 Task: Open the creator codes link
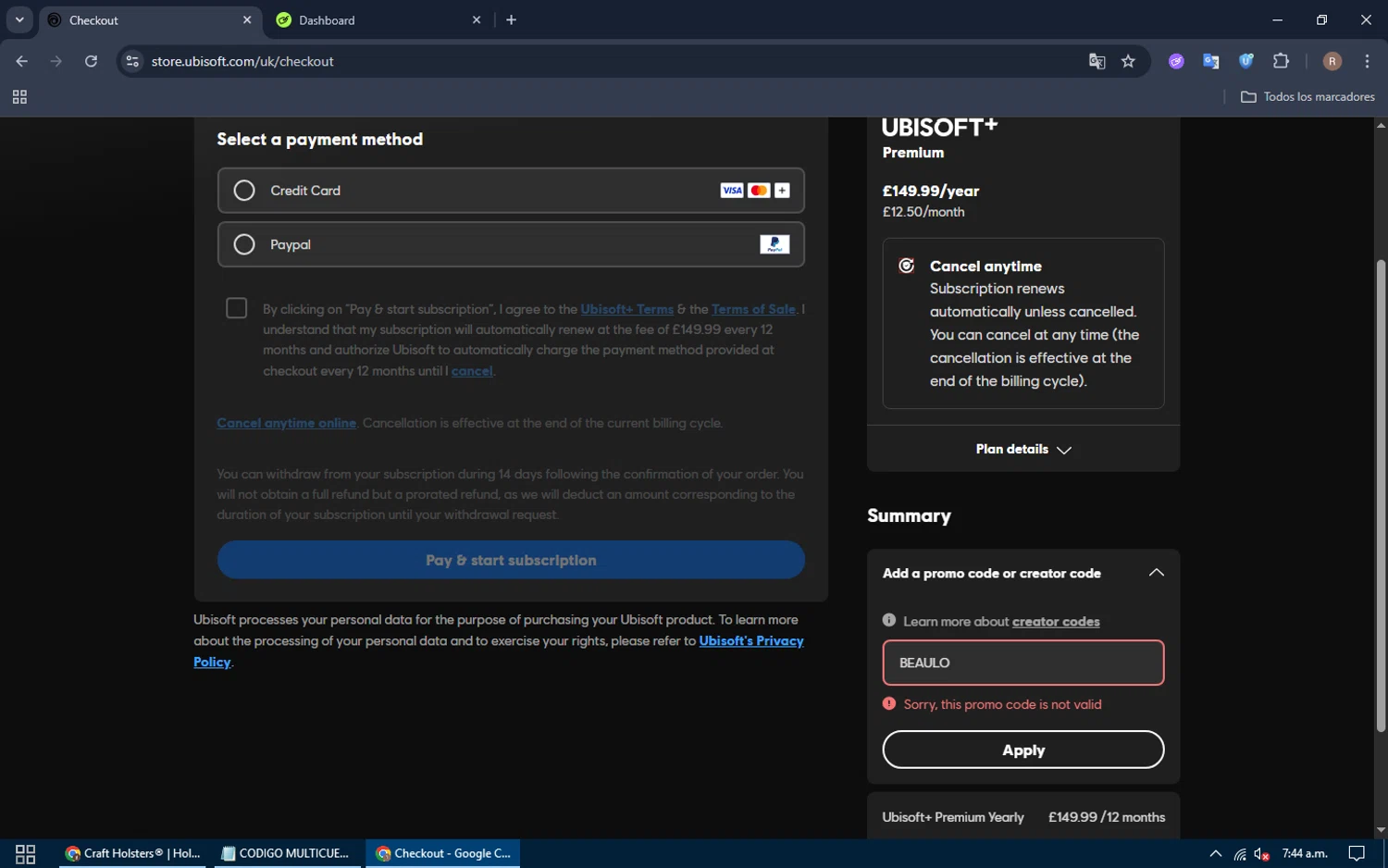coord(1056,622)
